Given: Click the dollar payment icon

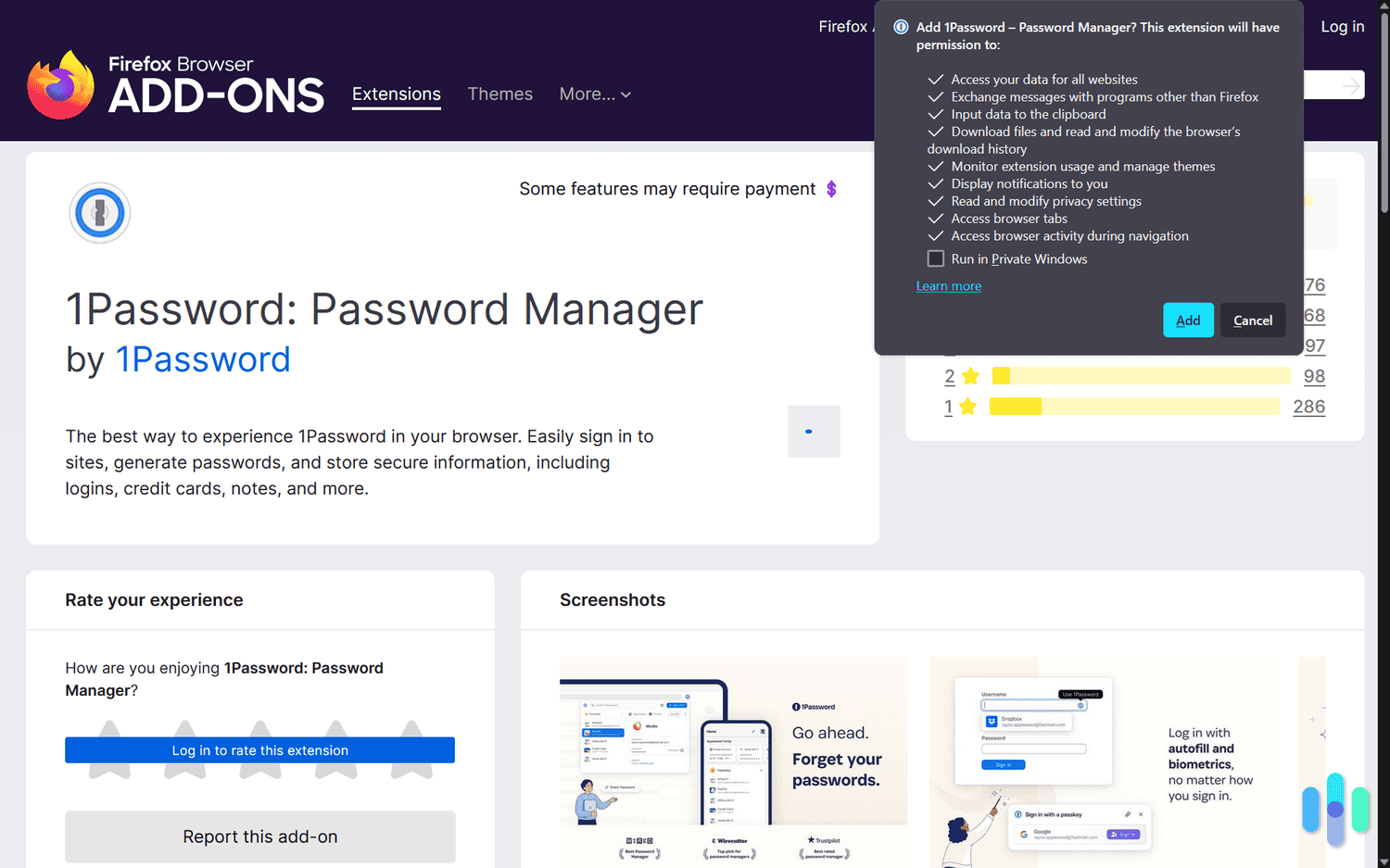Looking at the screenshot, I should [x=829, y=189].
